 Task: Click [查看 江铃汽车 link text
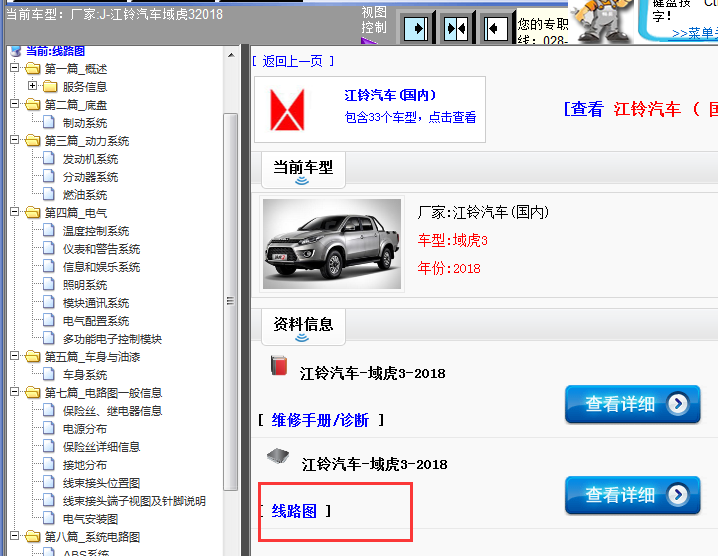[x=622, y=109]
